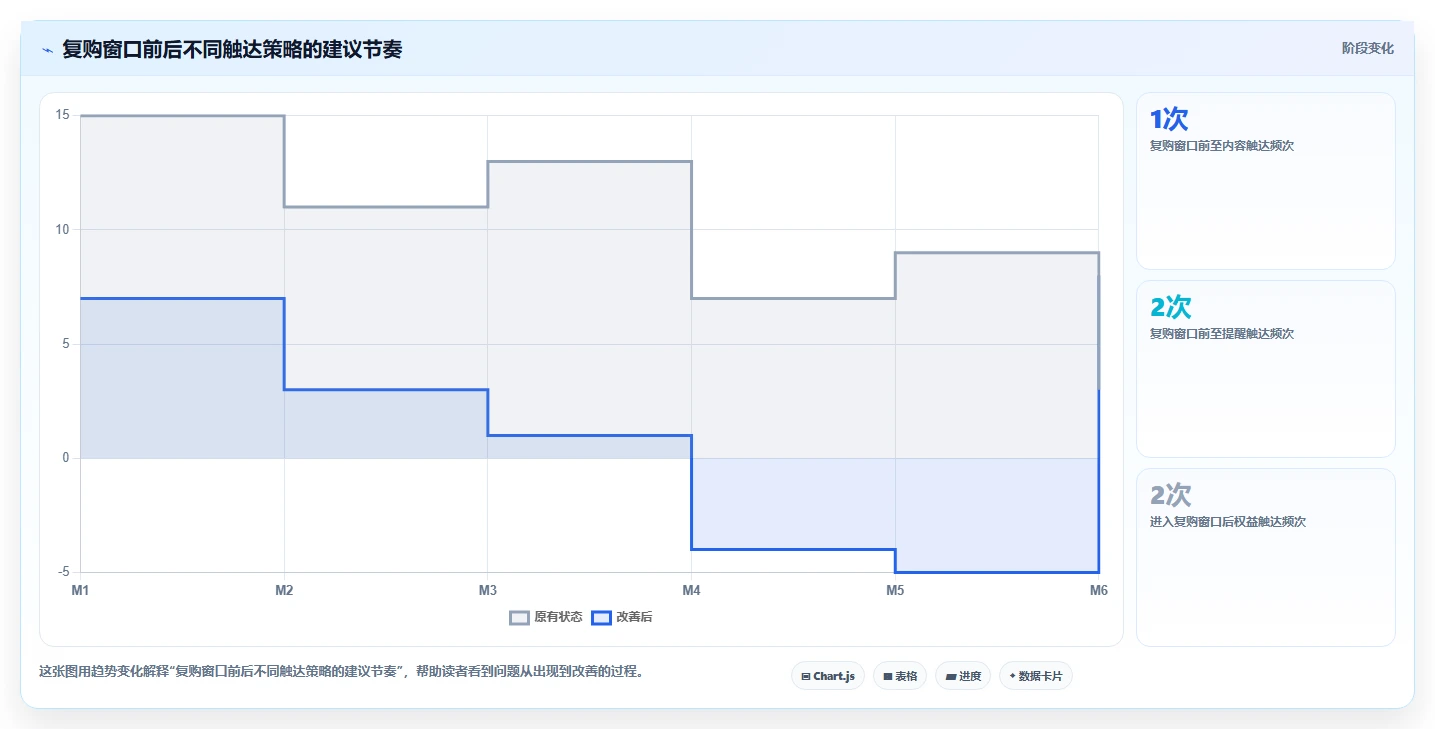The image size is (1435, 729).
Task: Click the M5 x-axis label
Action: pos(895,590)
